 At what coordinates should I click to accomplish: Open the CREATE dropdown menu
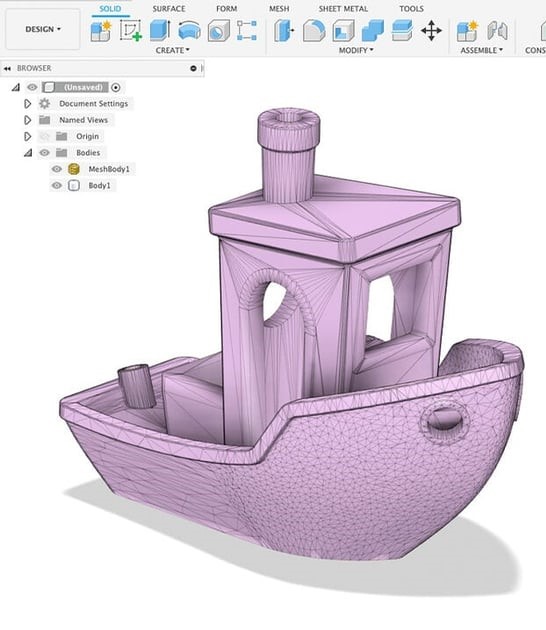click(x=172, y=50)
